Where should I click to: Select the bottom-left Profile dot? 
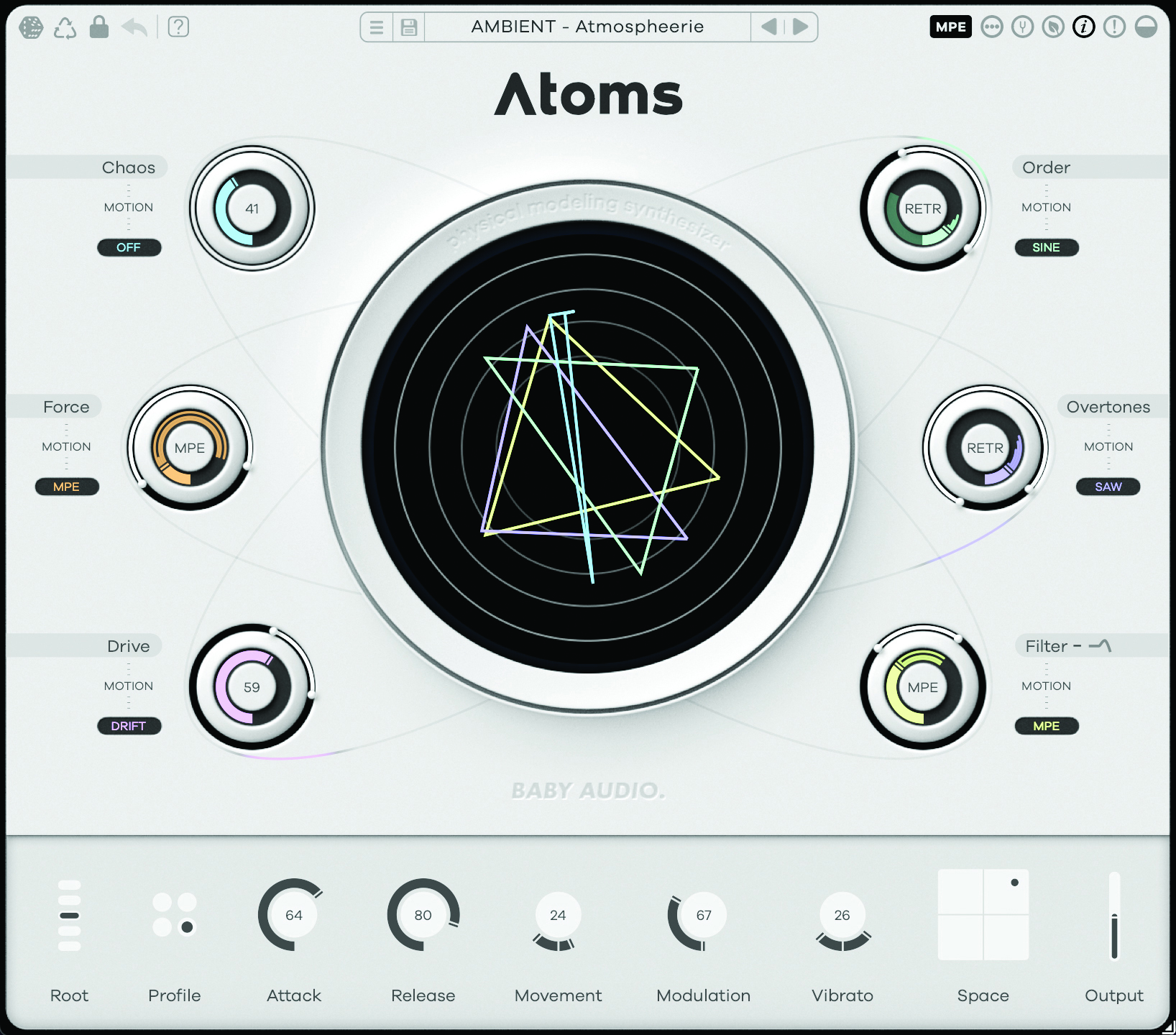(x=162, y=927)
